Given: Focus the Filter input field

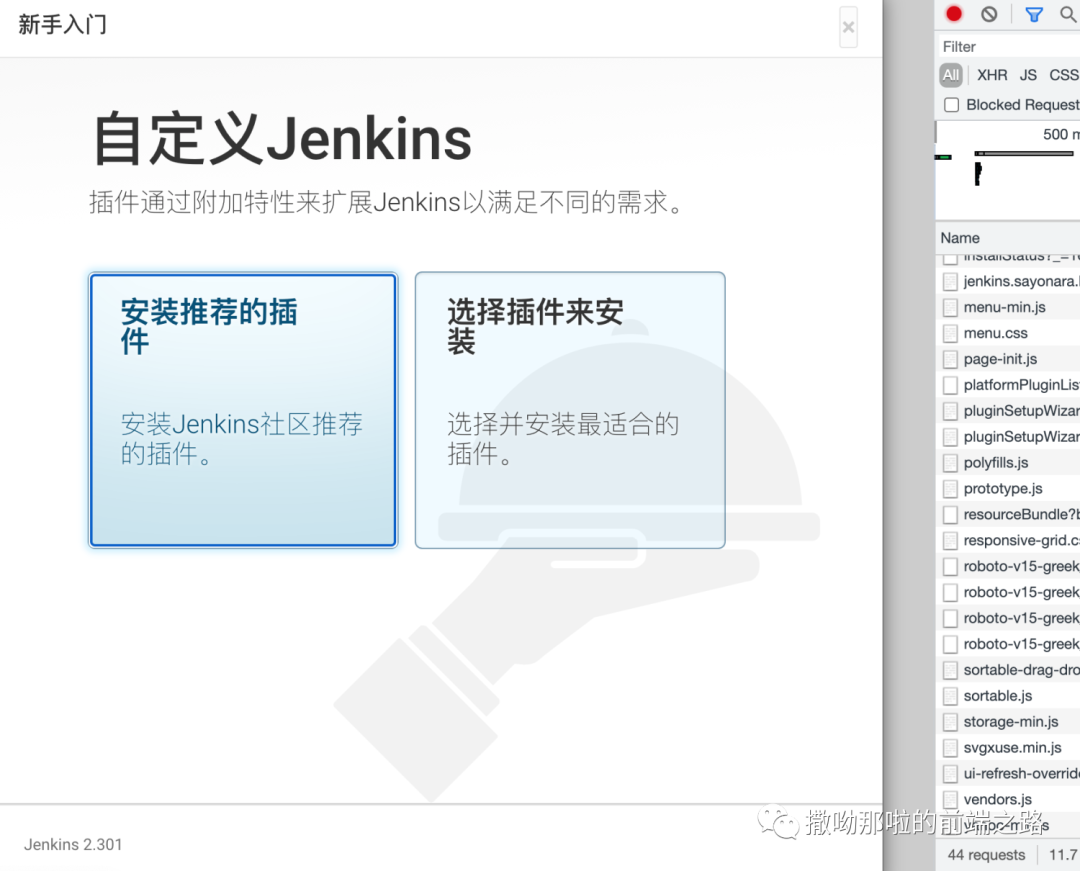Looking at the screenshot, I should point(1008,47).
